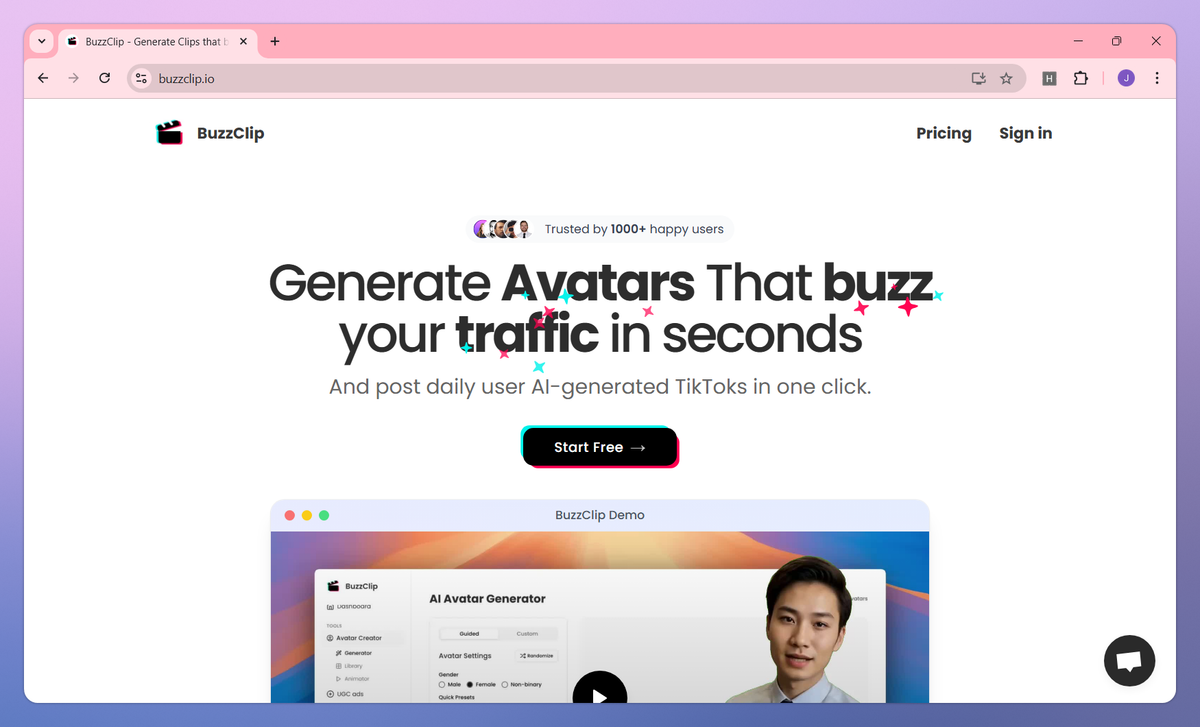Bookmark this page with the star icon
Viewport: 1200px width, 727px height.
click(1006, 78)
